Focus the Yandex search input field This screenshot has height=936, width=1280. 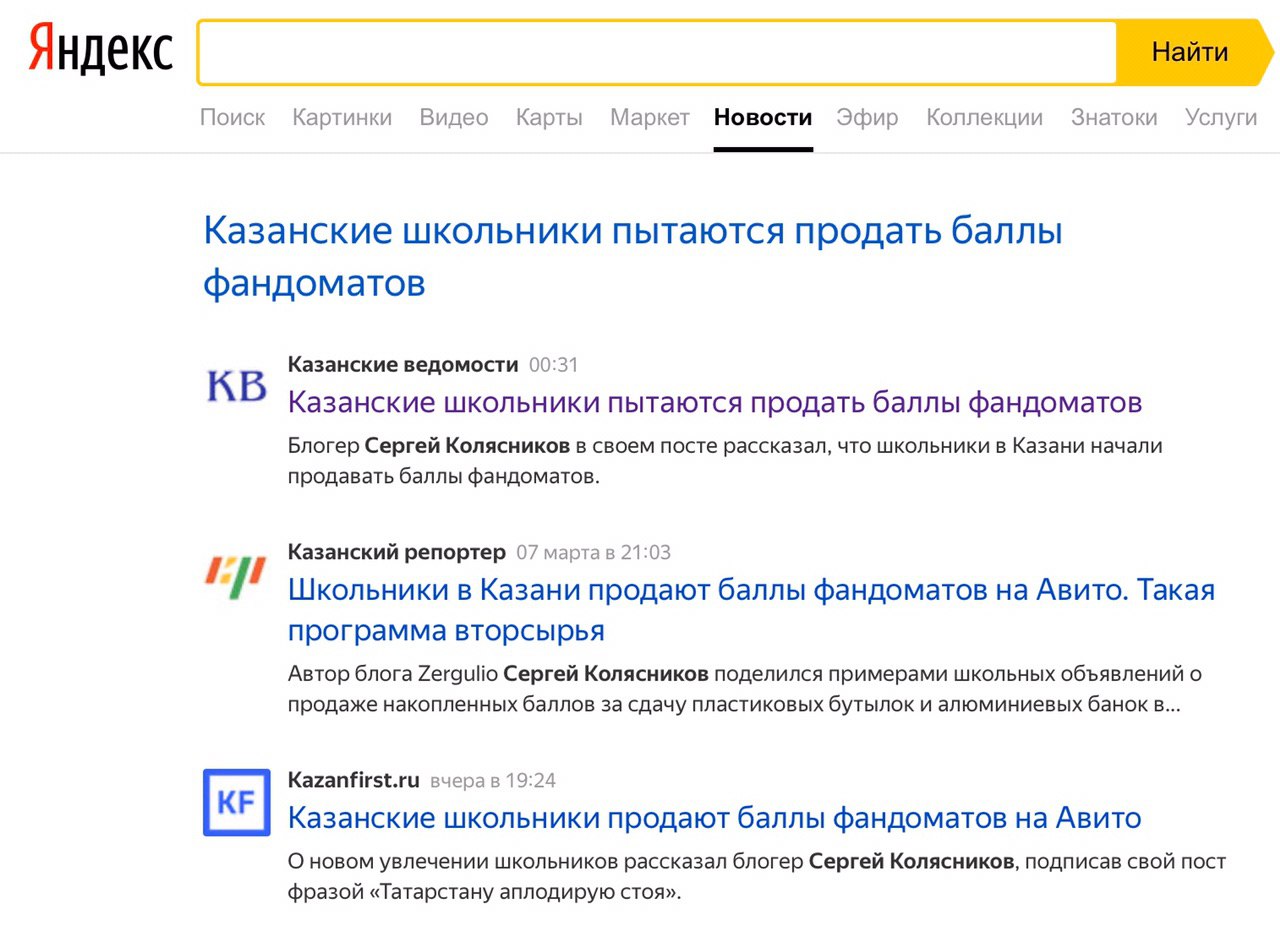[657, 52]
